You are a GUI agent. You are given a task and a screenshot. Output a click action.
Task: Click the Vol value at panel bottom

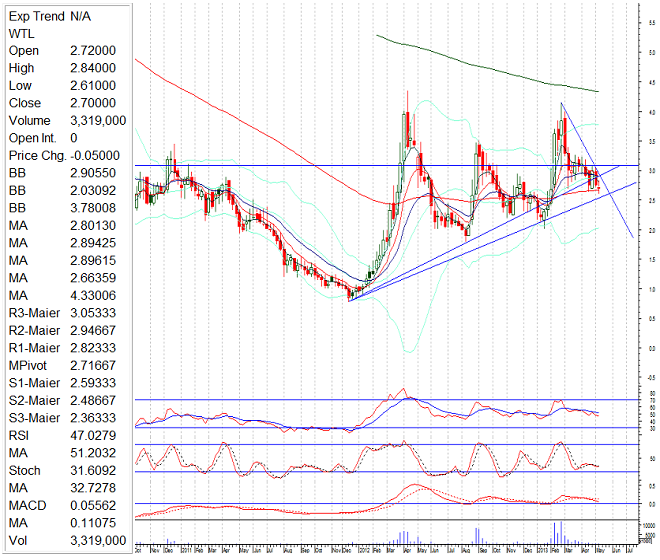click(x=96, y=540)
